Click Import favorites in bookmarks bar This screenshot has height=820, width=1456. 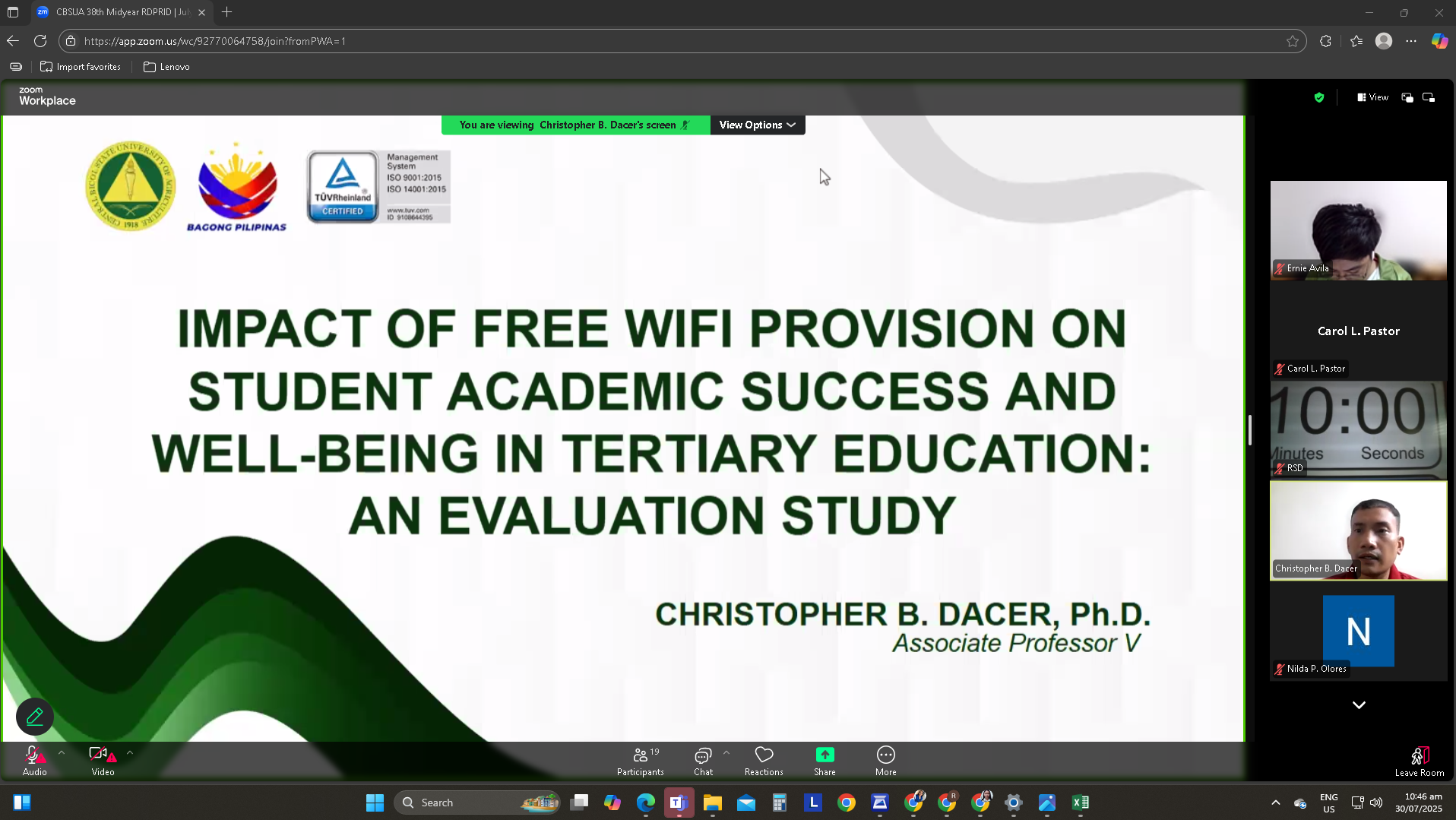coord(81,67)
